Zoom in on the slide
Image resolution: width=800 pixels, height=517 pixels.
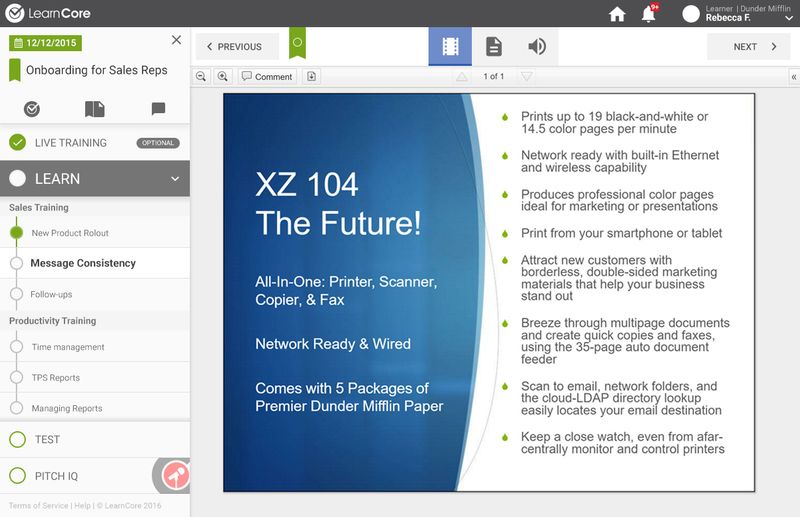coord(222,77)
